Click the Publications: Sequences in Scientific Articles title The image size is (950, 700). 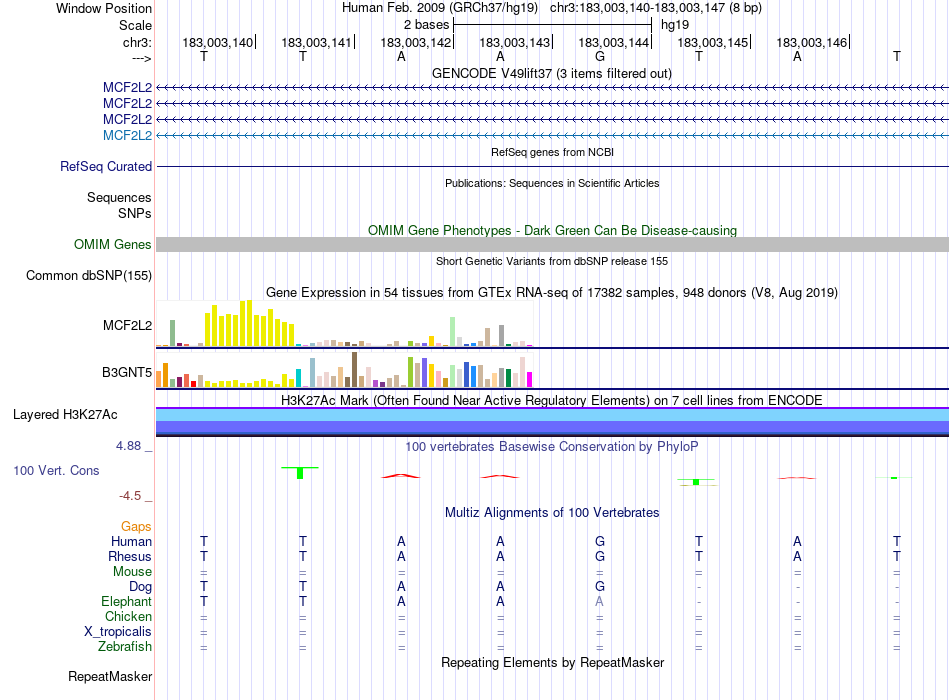pyautogui.click(x=552, y=183)
